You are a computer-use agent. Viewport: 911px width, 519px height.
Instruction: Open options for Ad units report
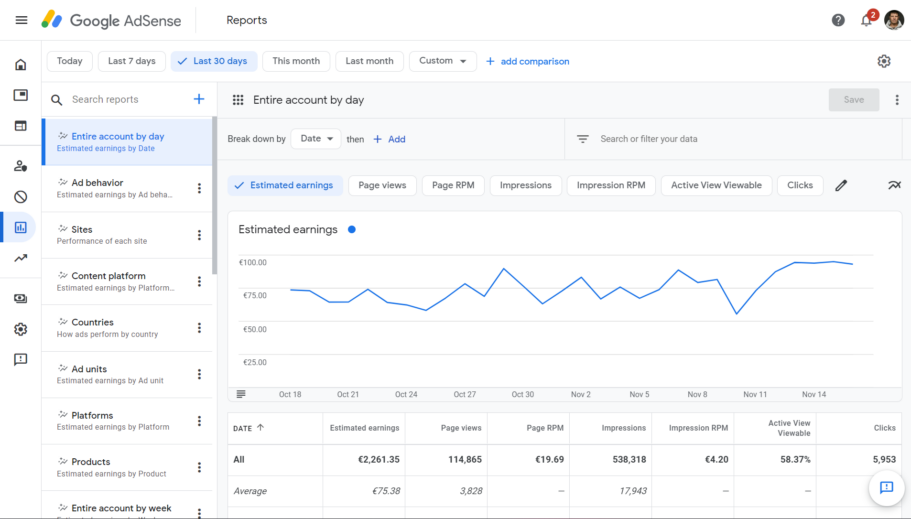click(x=199, y=374)
